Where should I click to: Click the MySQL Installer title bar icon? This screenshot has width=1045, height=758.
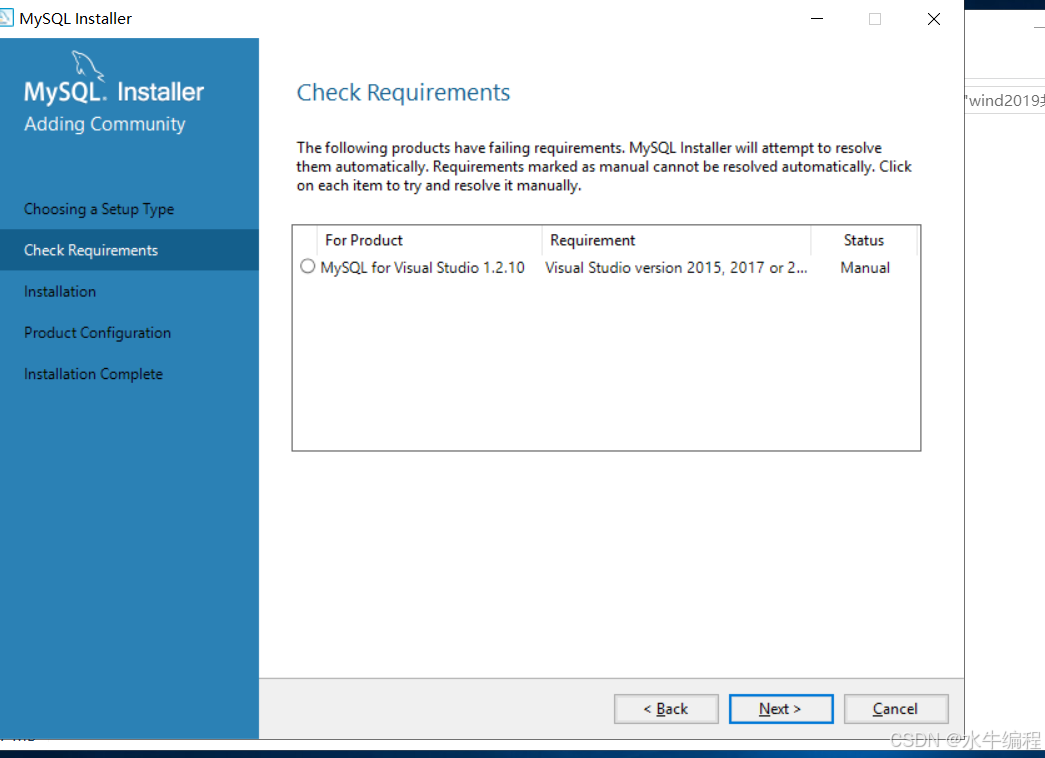6,18
